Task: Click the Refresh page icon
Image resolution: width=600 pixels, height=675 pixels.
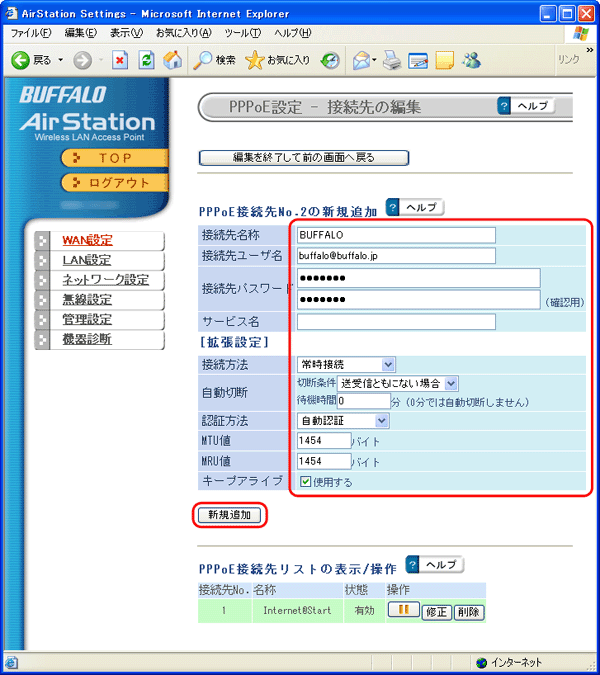Action: tap(146, 60)
